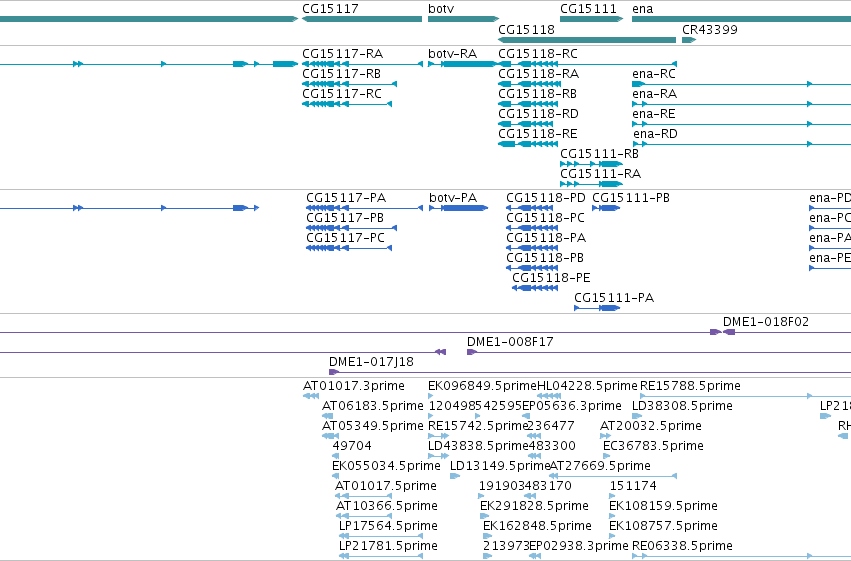Select transcript CG15117-RC
The height and width of the screenshot is (561, 851).
click(342, 94)
